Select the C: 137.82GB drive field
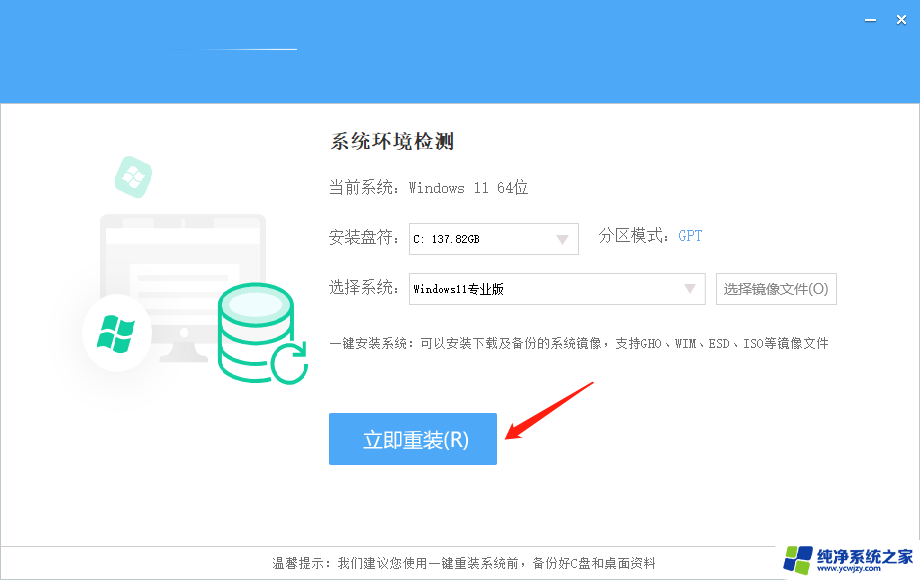The height and width of the screenshot is (580, 920). point(493,239)
